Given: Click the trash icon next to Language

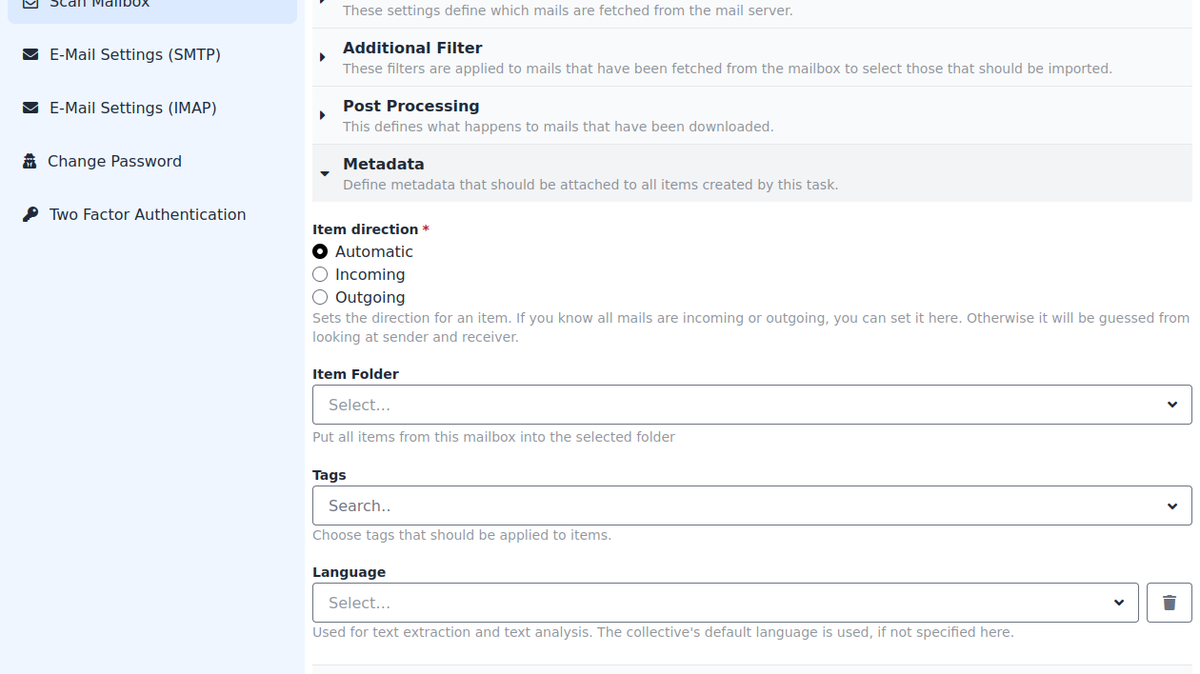Looking at the screenshot, I should pos(1169,603).
